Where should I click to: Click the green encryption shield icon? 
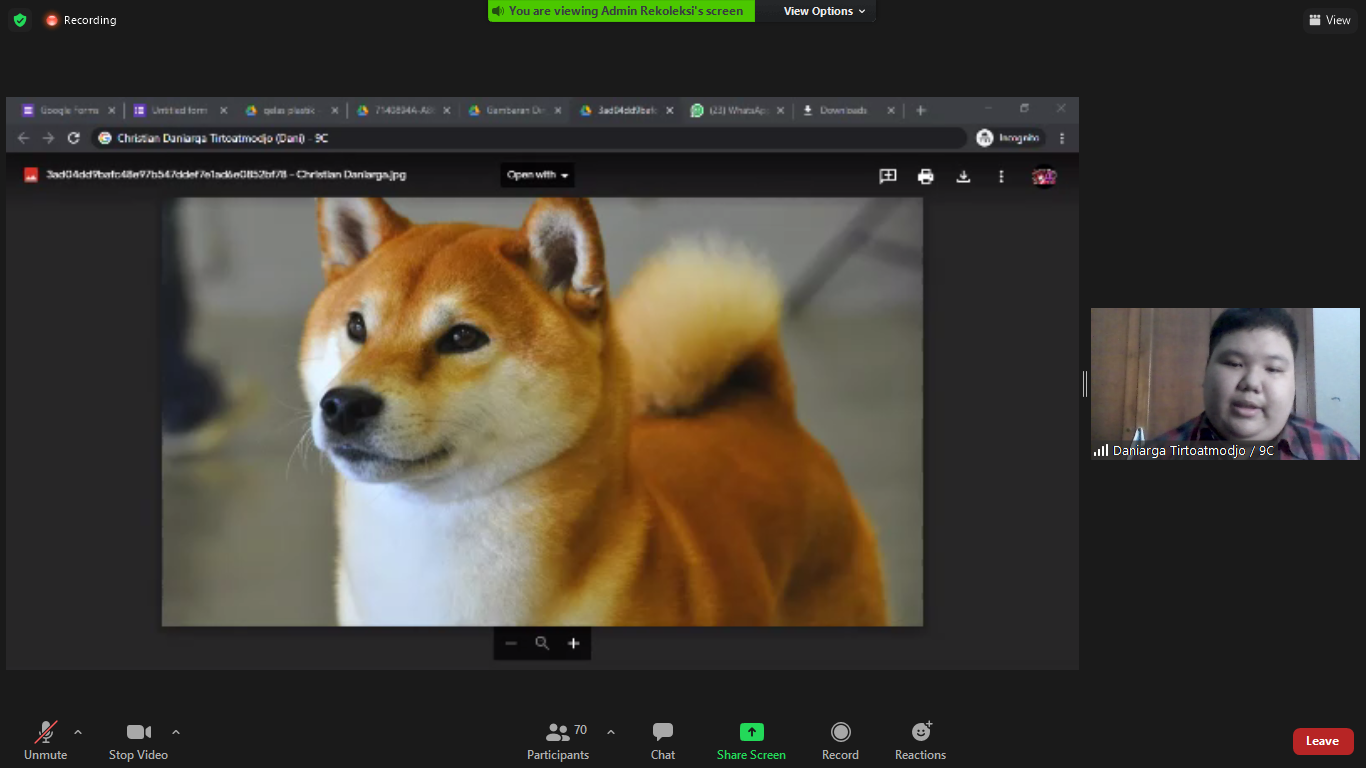20,20
